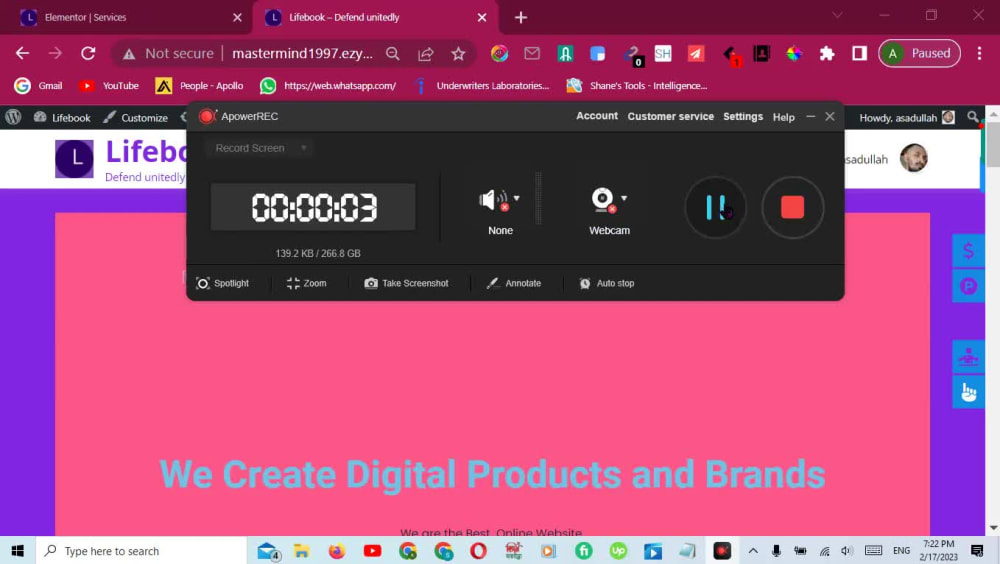Open Opera from the taskbar
The image size is (1000, 564).
478,551
